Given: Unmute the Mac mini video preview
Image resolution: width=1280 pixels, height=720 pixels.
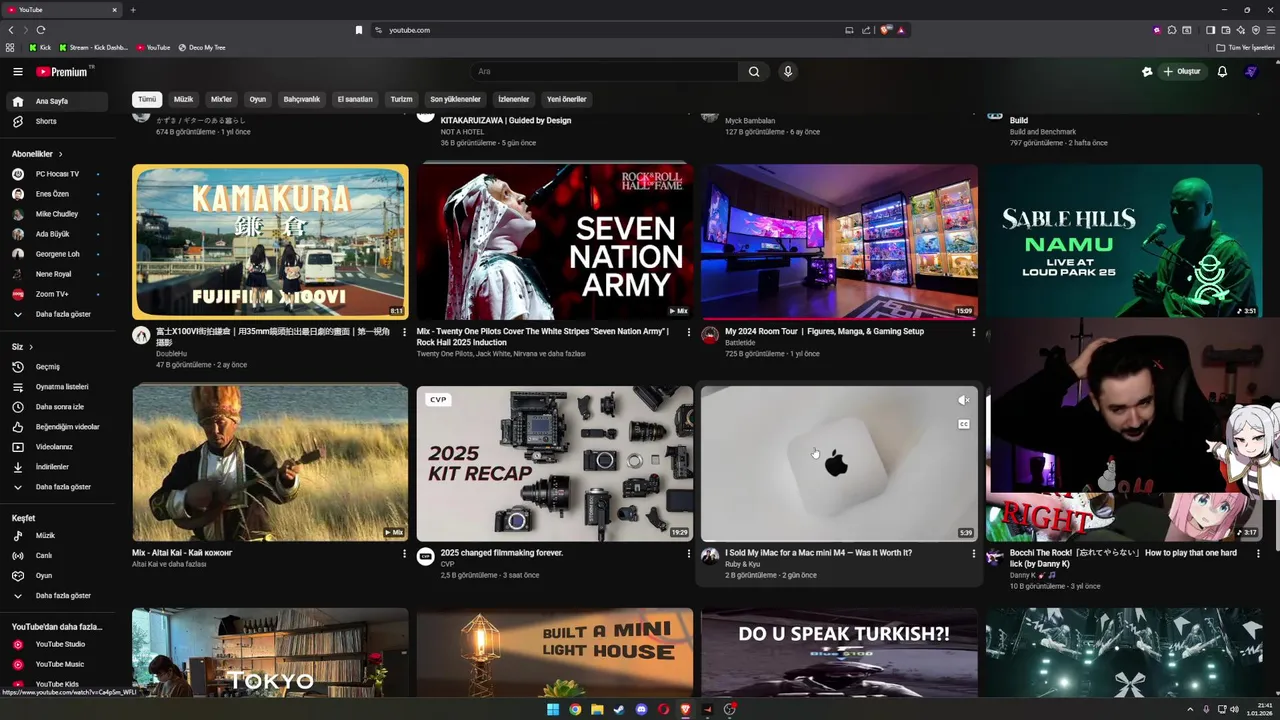Looking at the screenshot, I should click(963, 400).
